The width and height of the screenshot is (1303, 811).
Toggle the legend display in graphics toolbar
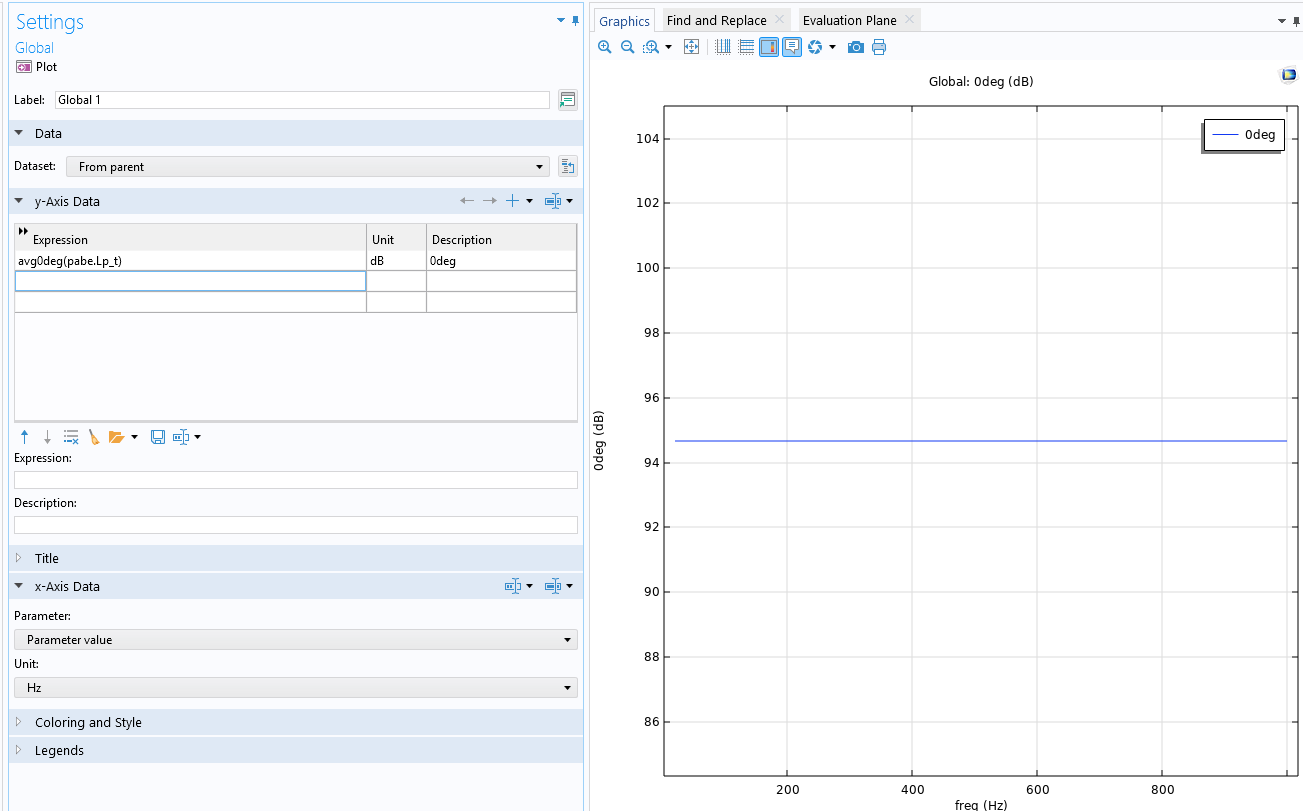pos(769,47)
